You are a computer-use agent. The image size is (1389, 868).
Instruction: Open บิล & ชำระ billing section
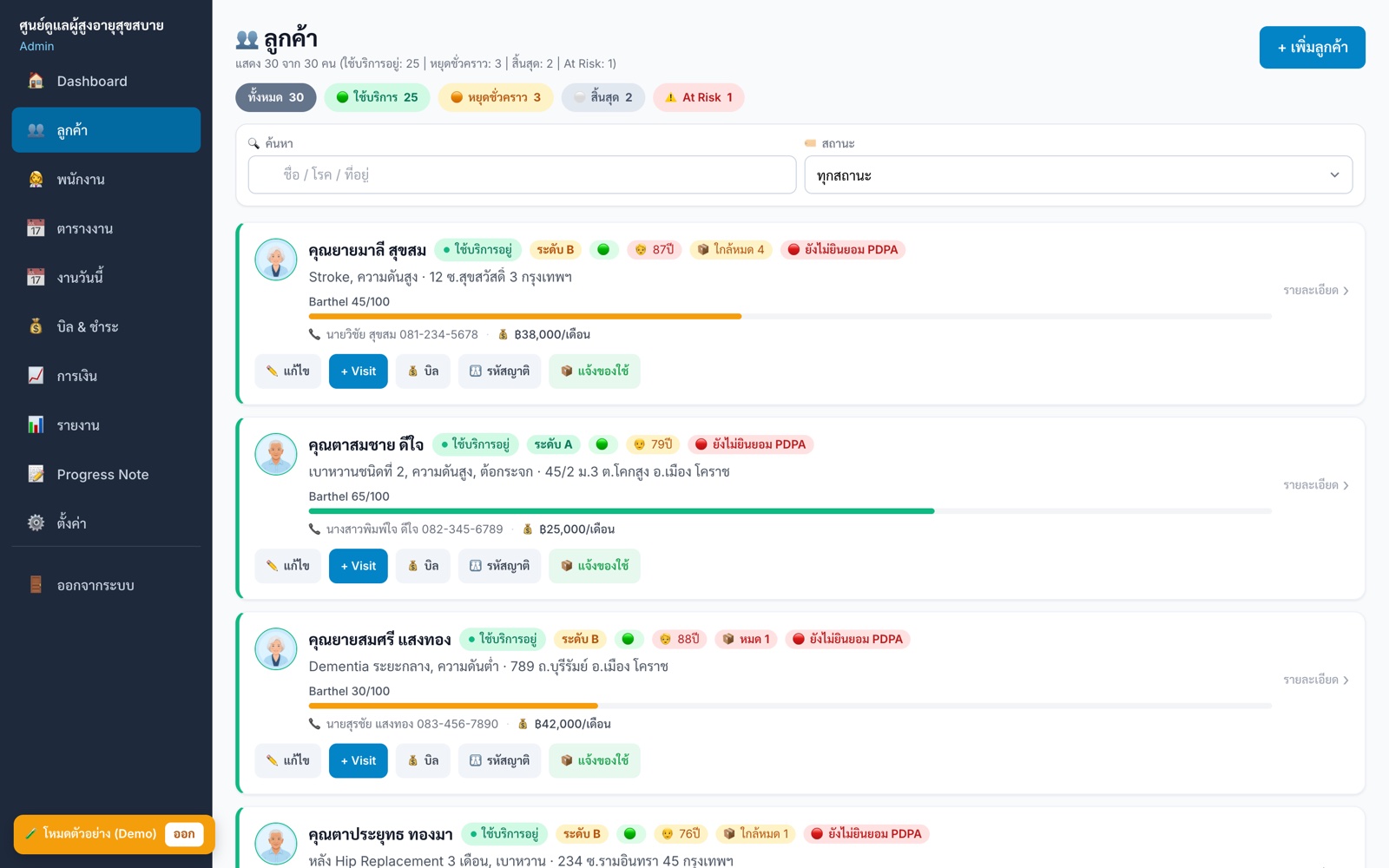pyautogui.click(x=106, y=327)
